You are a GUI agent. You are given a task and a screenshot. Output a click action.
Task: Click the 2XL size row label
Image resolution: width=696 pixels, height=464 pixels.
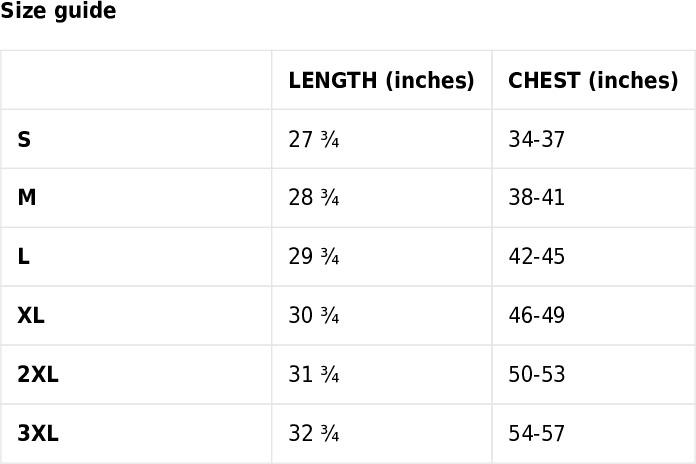(x=38, y=374)
